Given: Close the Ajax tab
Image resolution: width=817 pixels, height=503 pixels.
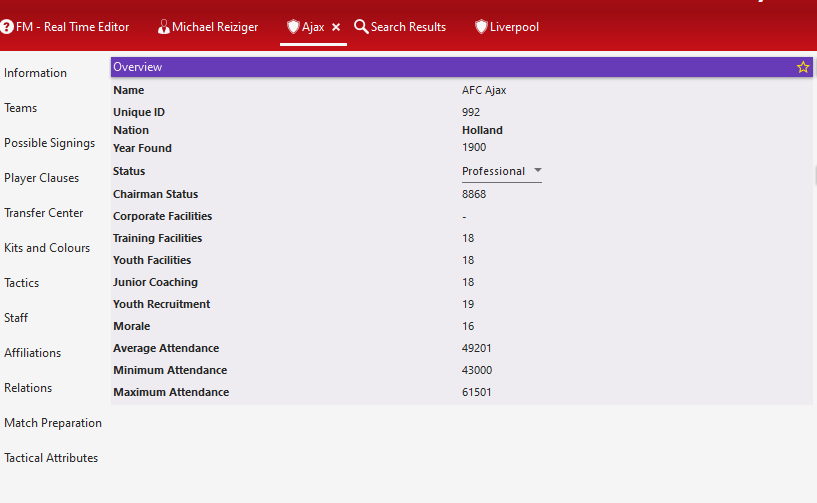Looking at the screenshot, I should (x=336, y=27).
